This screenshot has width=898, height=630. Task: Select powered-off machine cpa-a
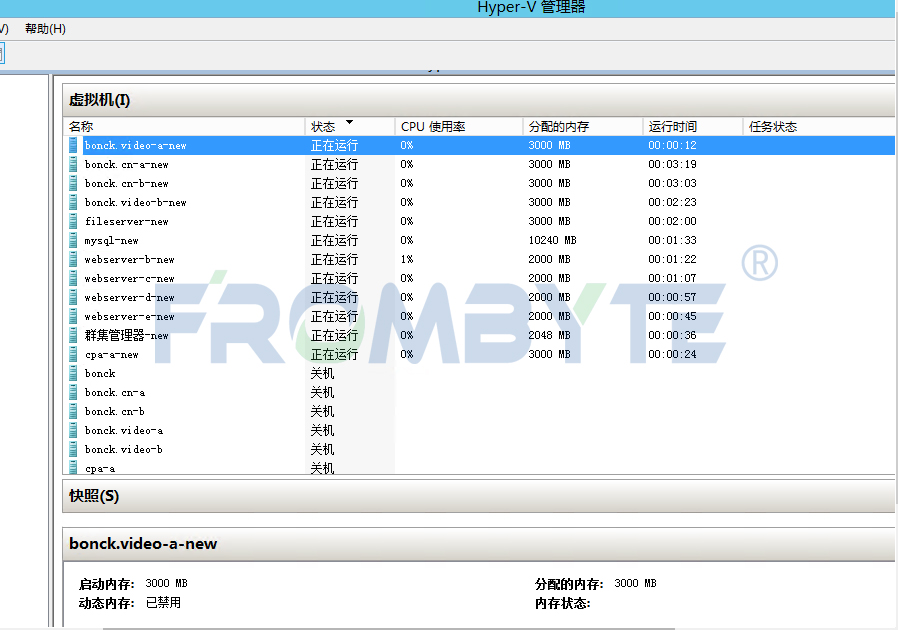tap(100, 468)
